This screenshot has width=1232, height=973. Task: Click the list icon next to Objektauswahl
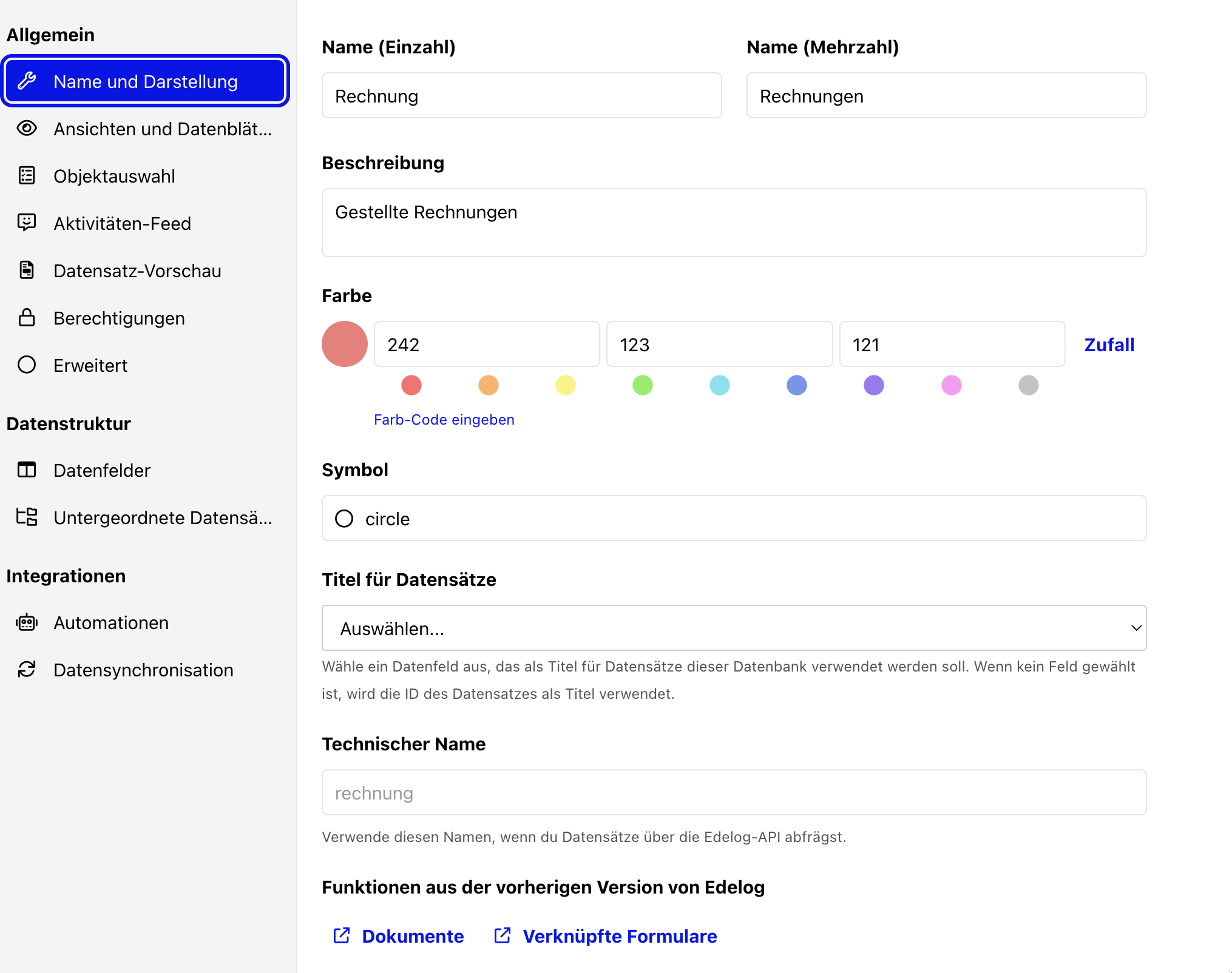[x=27, y=175]
